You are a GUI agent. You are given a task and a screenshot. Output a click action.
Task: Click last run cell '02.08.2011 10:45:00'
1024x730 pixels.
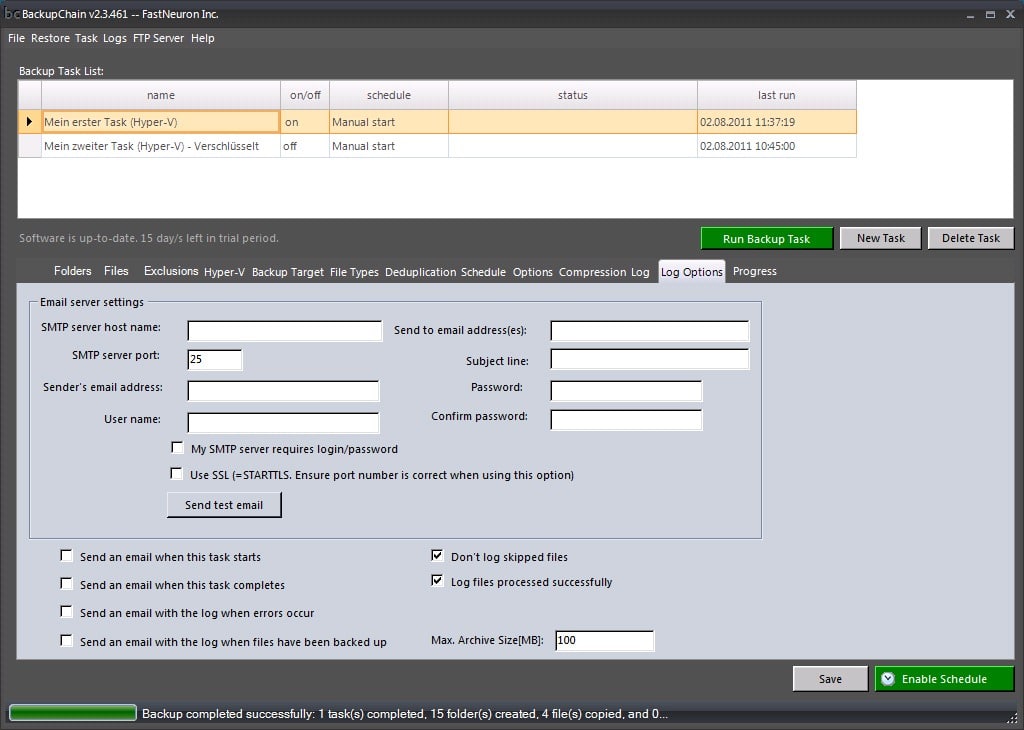[776, 146]
